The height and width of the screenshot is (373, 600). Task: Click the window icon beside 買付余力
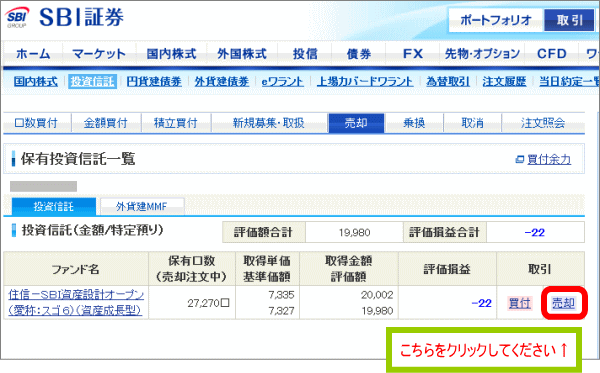click(520, 159)
